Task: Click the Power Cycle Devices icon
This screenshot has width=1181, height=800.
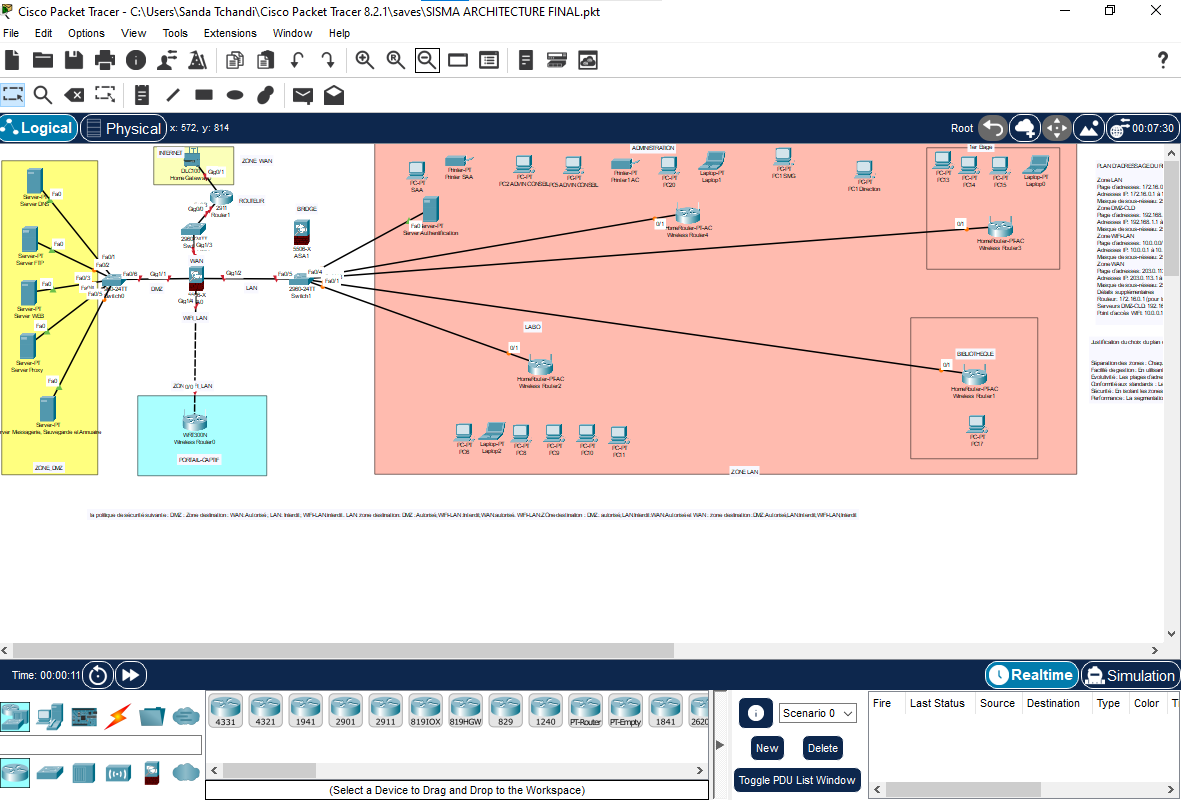Action: click(x=98, y=675)
